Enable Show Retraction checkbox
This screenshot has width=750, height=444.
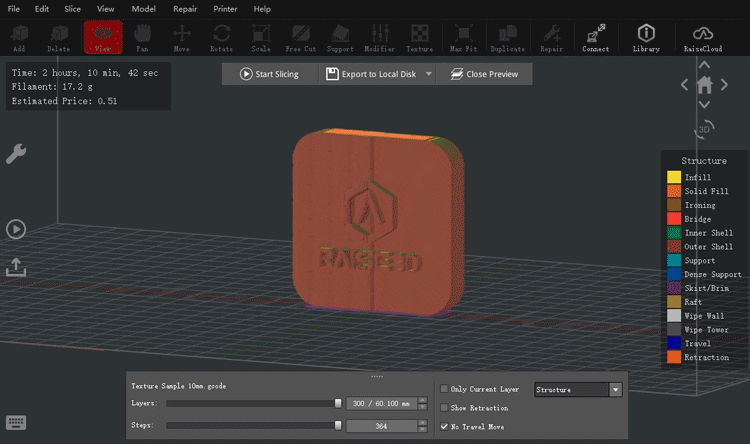tap(444, 408)
